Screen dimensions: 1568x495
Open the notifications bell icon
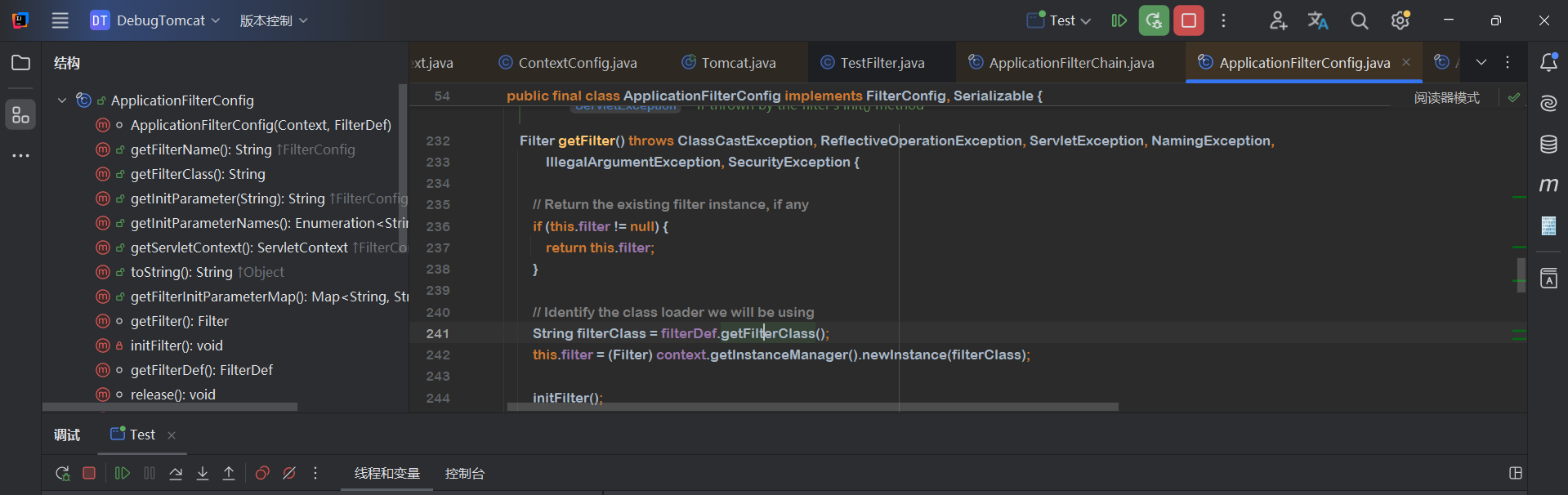click(x=1548, y=63)
